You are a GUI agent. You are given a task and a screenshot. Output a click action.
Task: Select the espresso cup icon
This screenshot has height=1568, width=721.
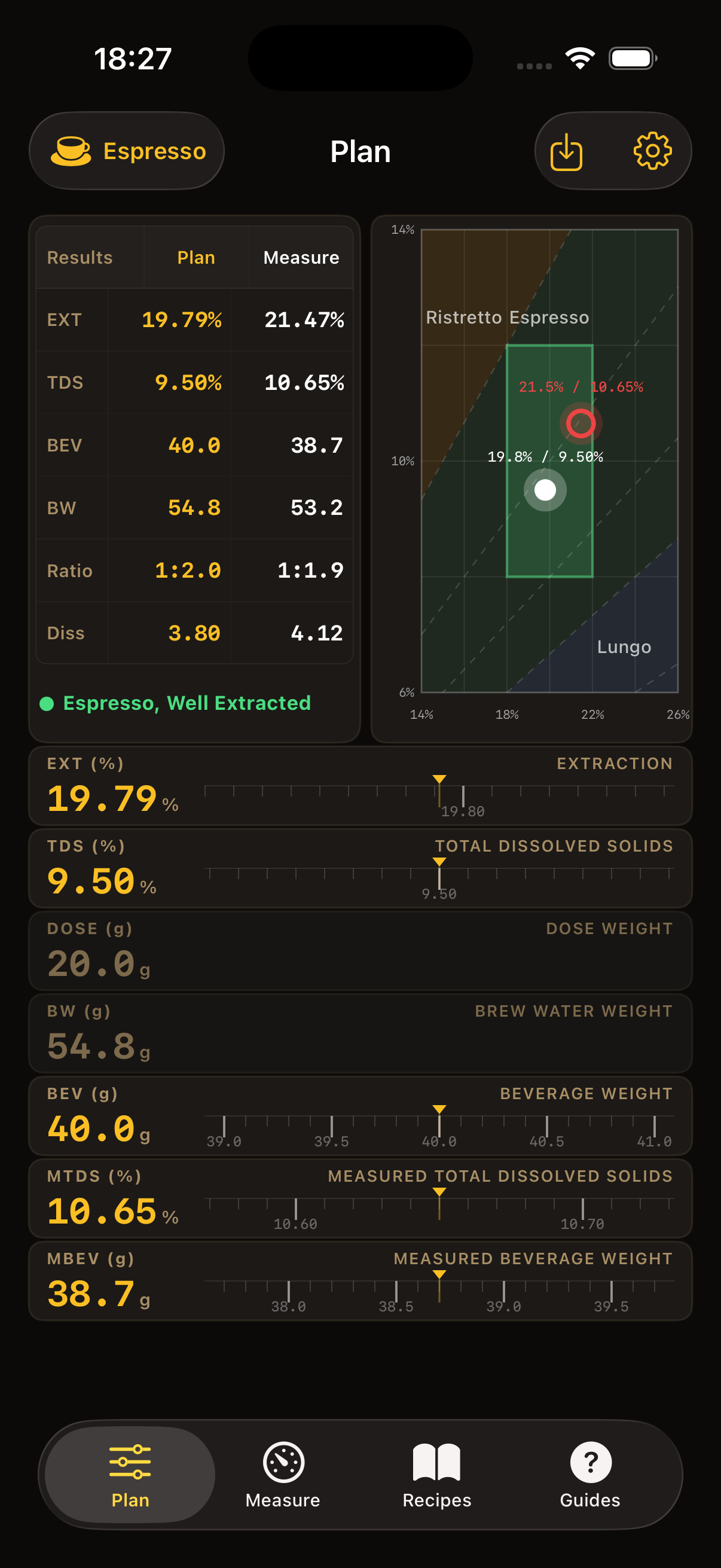[71, 150]
